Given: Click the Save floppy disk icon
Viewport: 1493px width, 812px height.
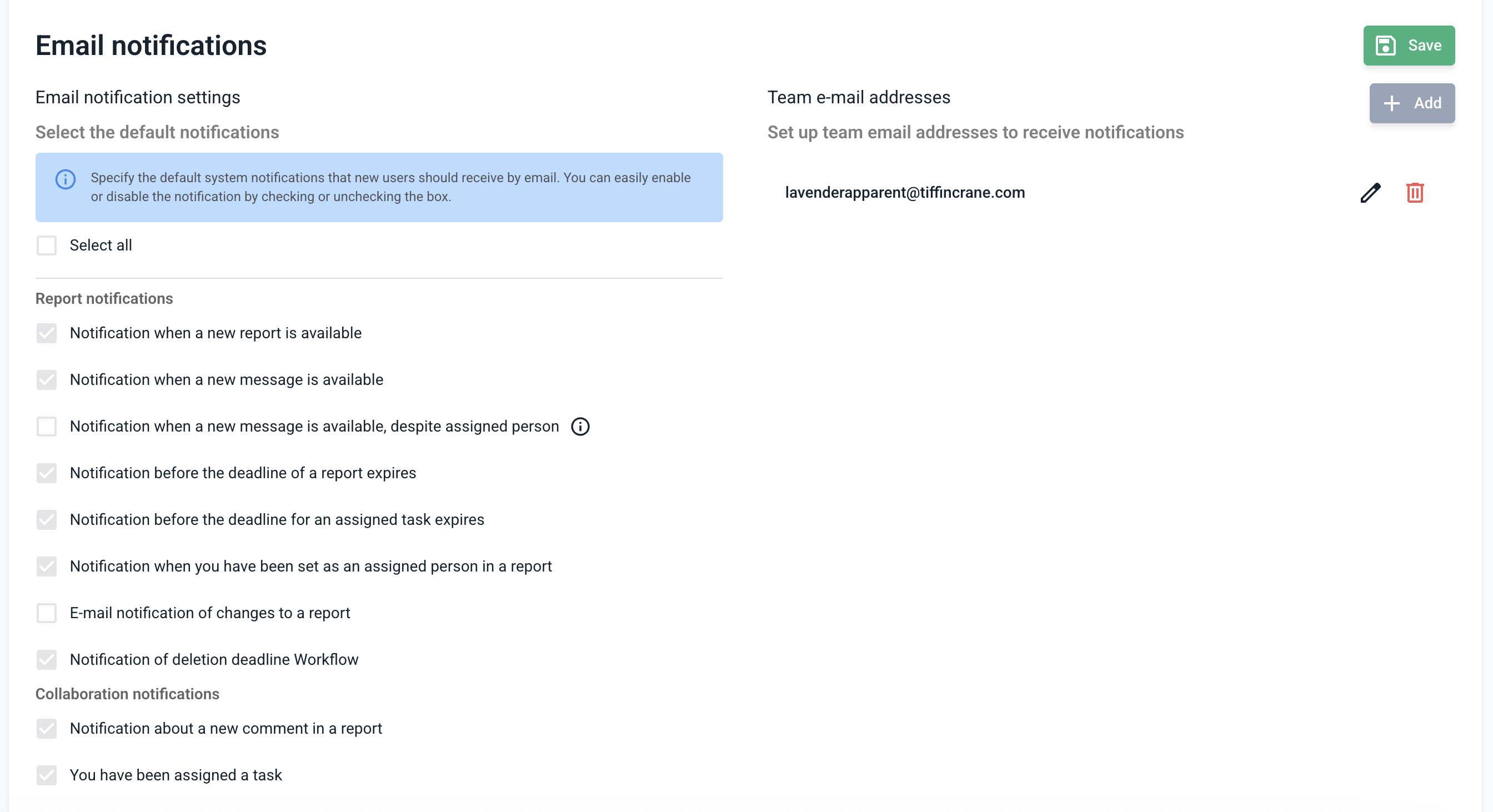Looking at the screenshot, I should (1385, 45).
